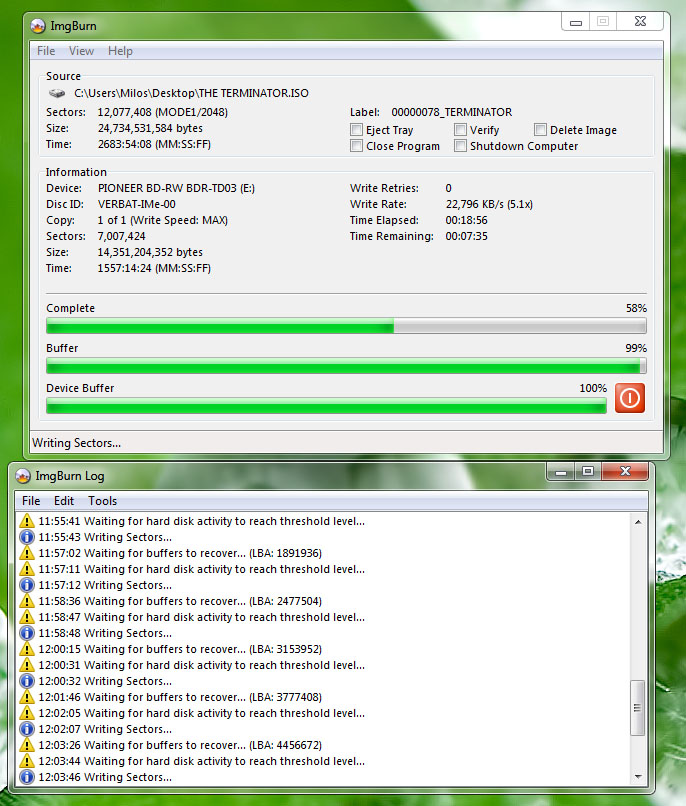The height and width of the screenshot is (806, 686).
Task: Select log line with LBA: 4456672
Action: pos(180,745)
